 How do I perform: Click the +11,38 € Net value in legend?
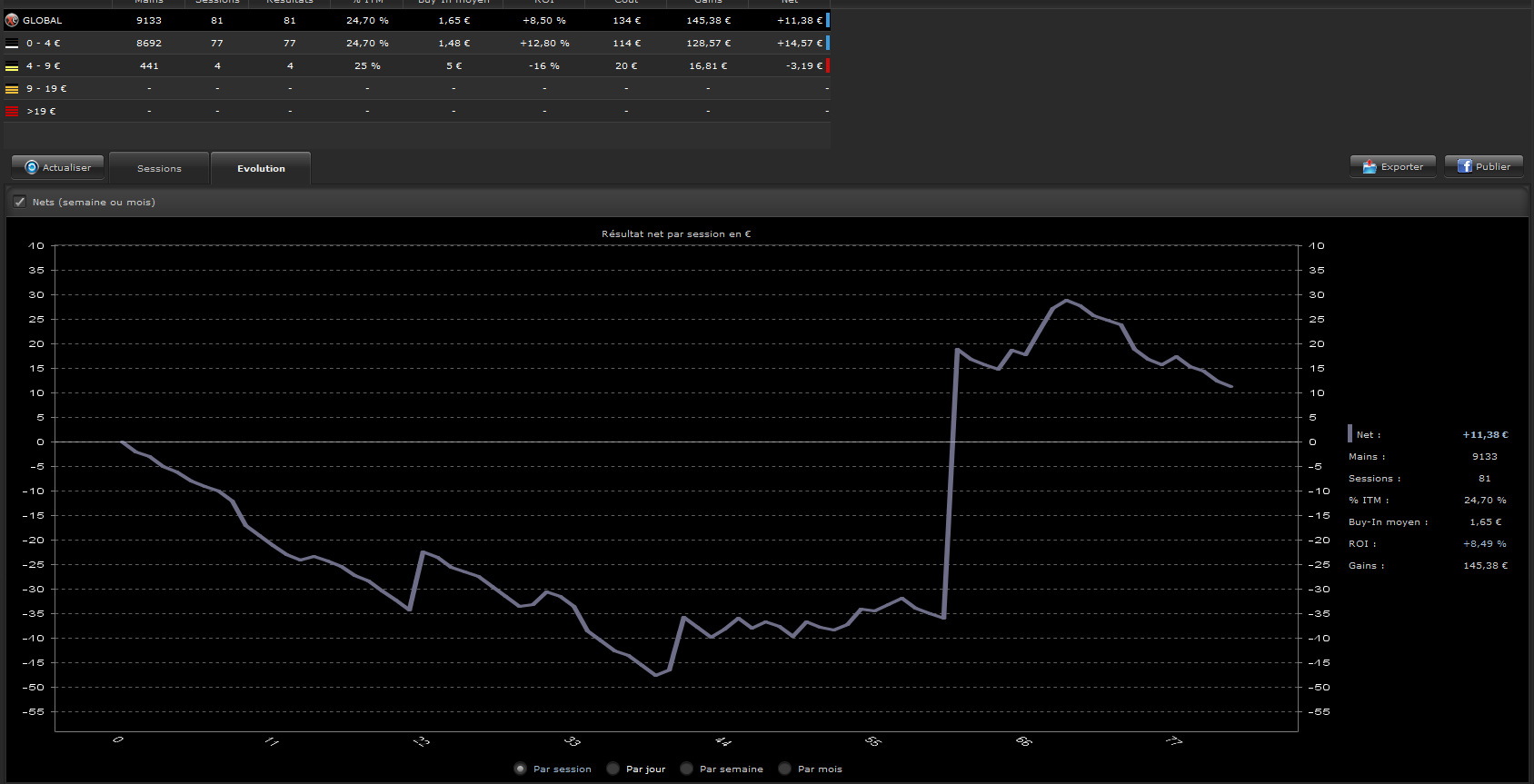[1485, 434]
